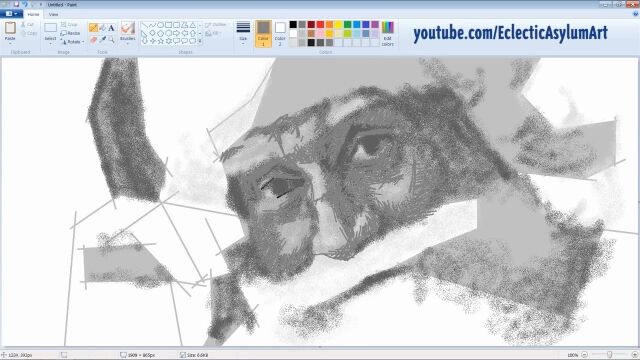
Task: Open the Size line thickness dropdown
Action: pos(243,33)
